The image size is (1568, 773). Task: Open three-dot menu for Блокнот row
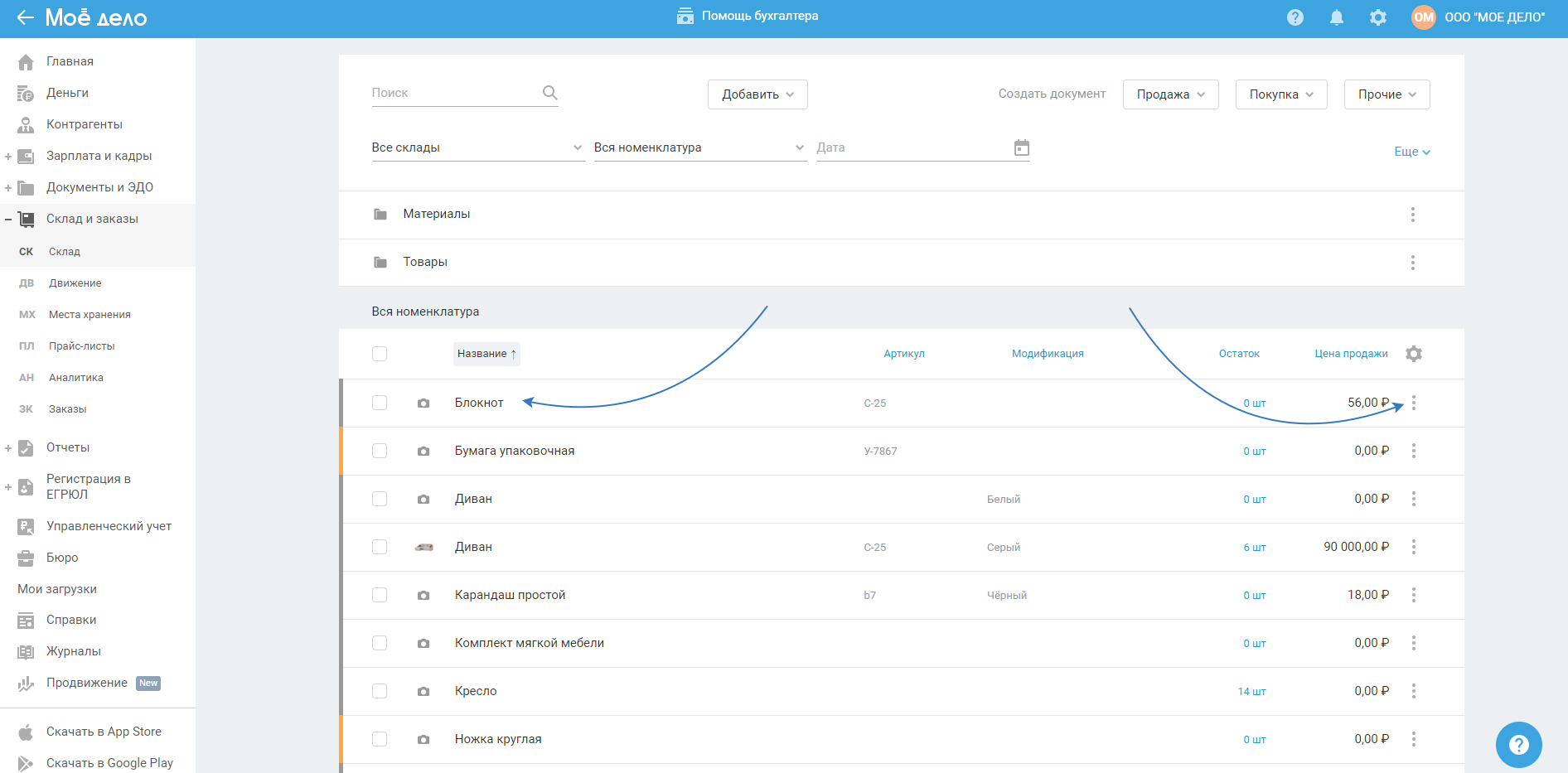[x=1414, y=403]
